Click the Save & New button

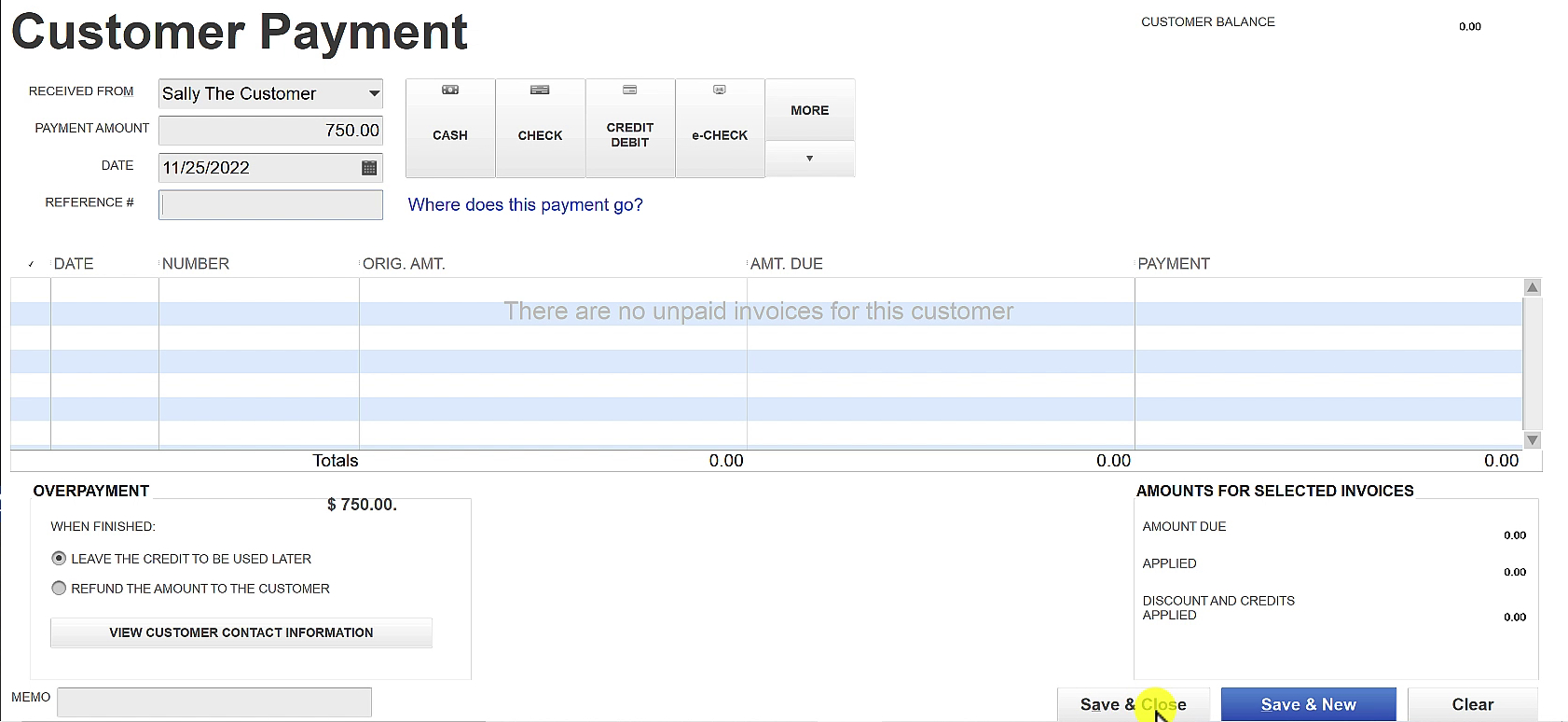[x=1308, y=704]
